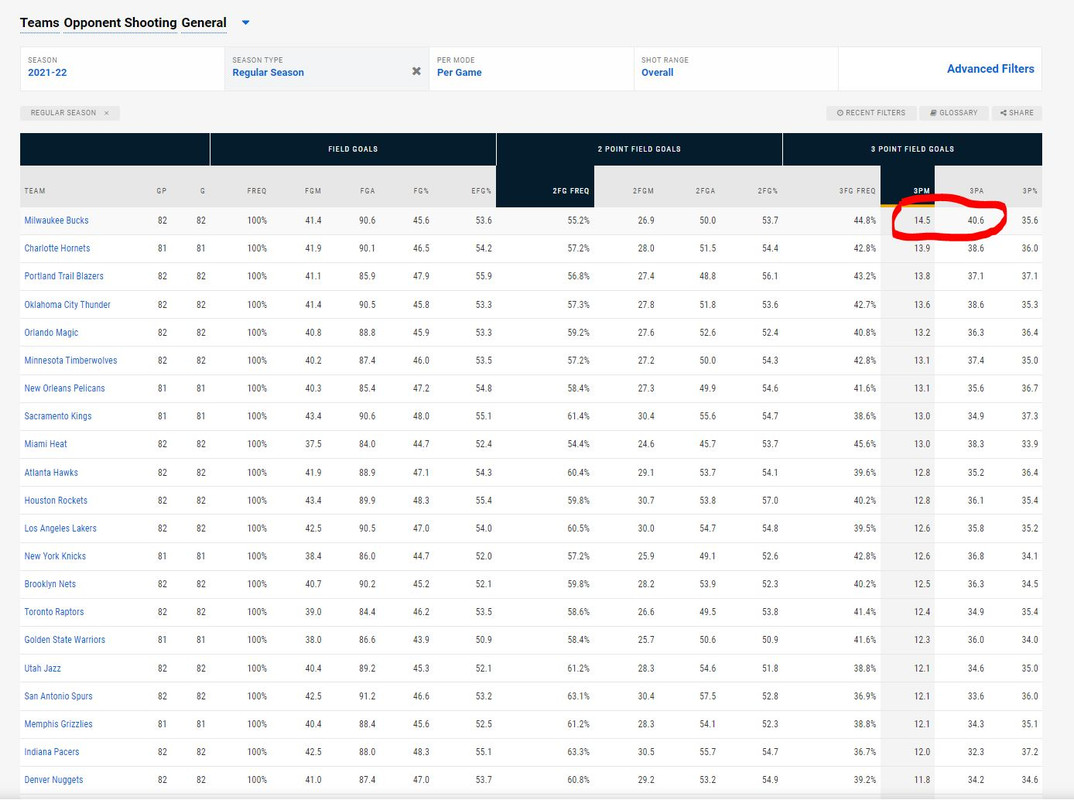
Task: Open Oklahoma City Thunder team link
Action: tap(67, 305)
